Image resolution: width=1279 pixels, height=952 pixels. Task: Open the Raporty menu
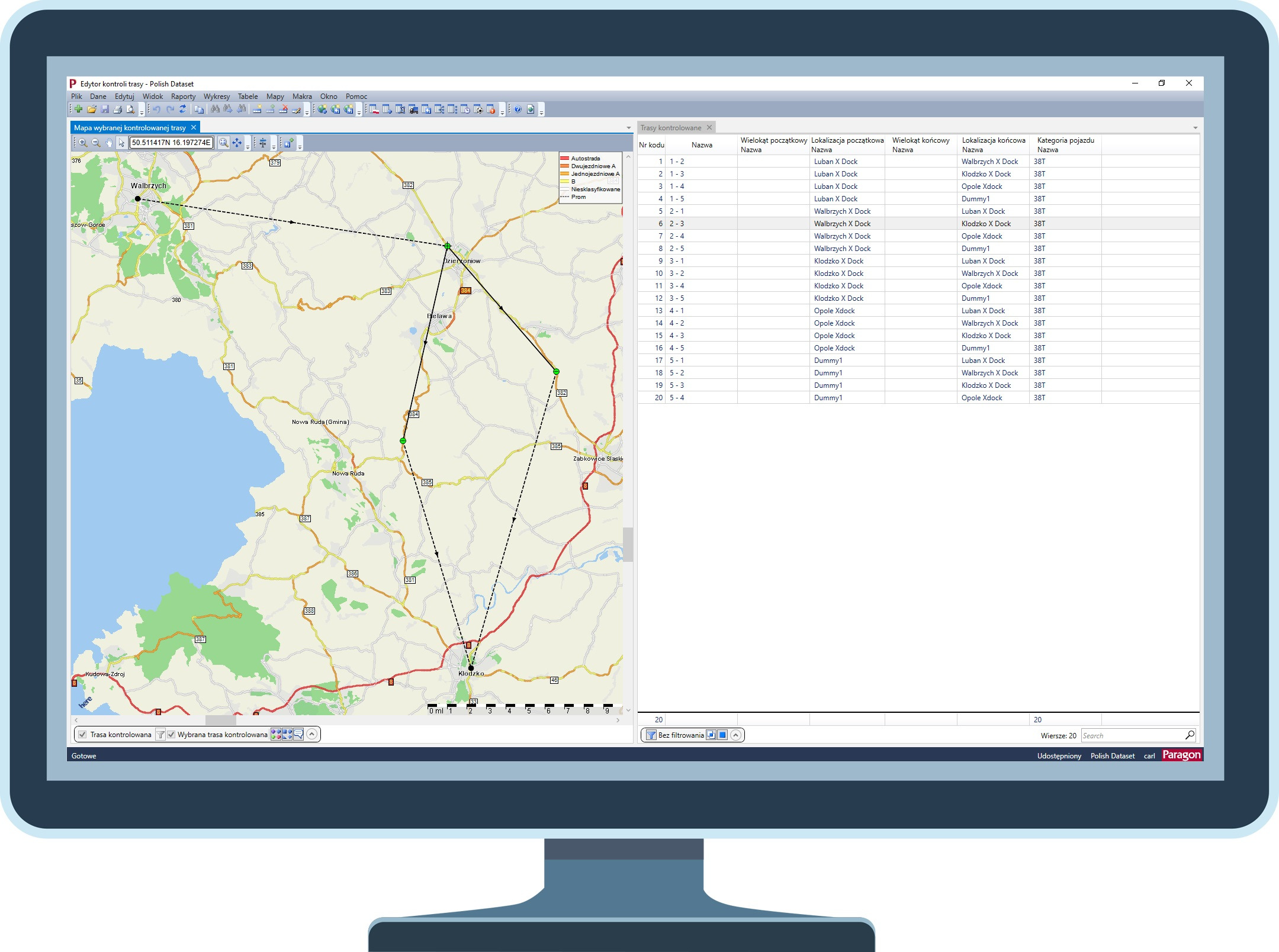click(x=183, y=97)
